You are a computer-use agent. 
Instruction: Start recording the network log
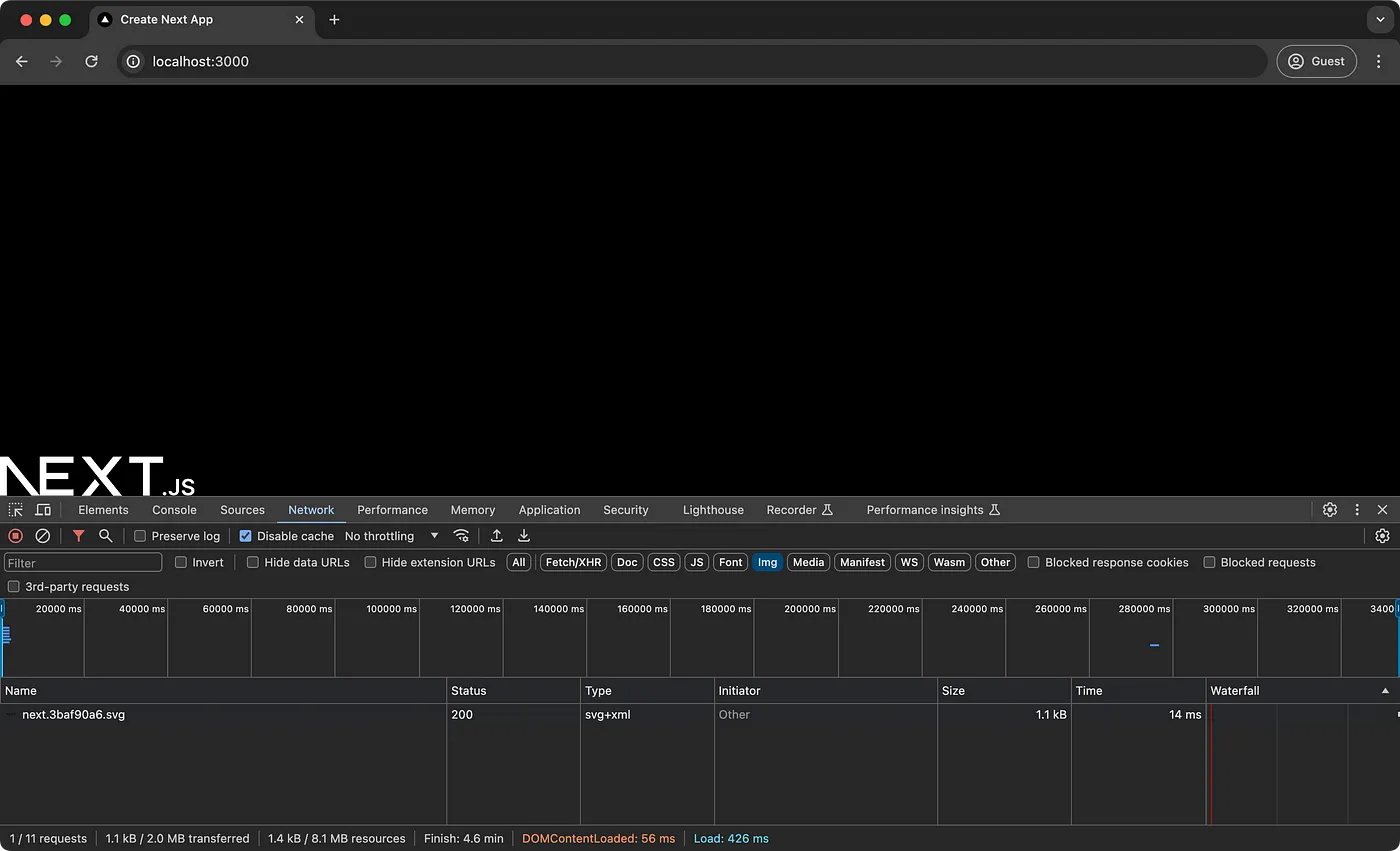[x=15, y=536]
